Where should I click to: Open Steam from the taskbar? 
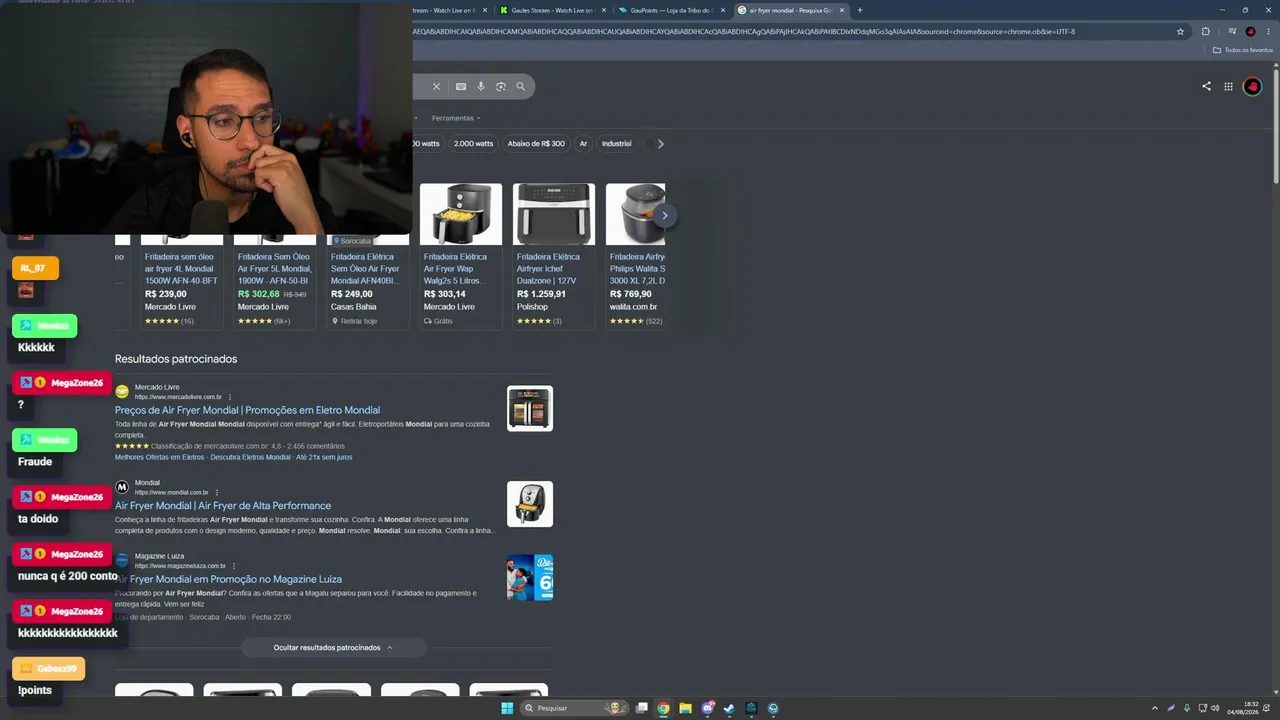[729, 708]
